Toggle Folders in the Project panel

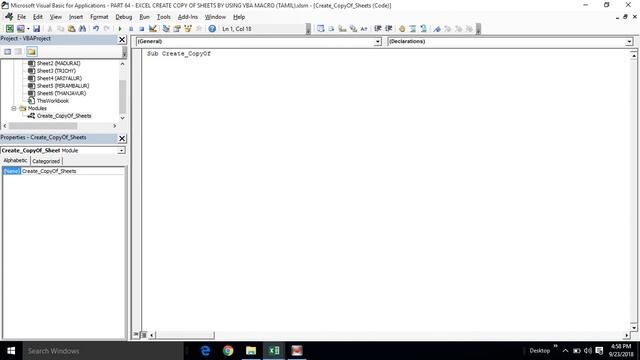click(x=31, y=51)
